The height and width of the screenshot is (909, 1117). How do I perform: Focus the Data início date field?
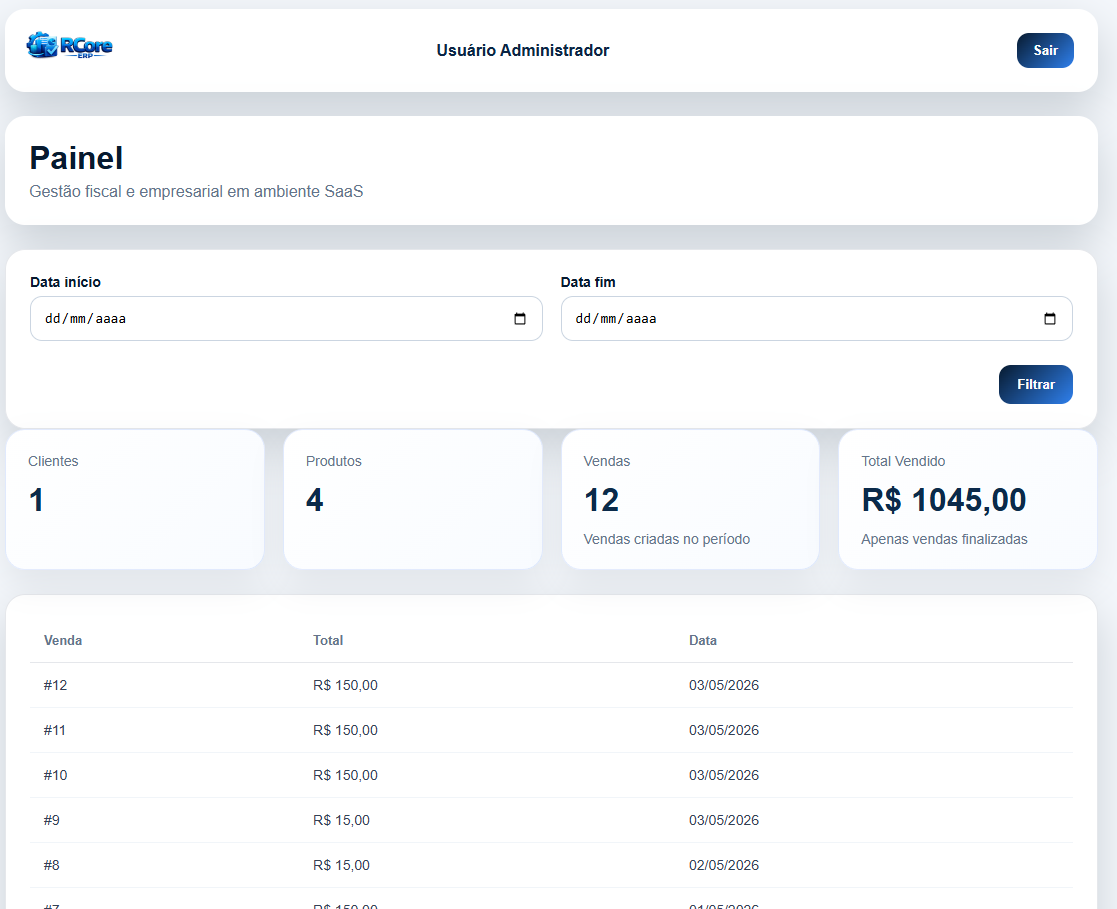286,318
